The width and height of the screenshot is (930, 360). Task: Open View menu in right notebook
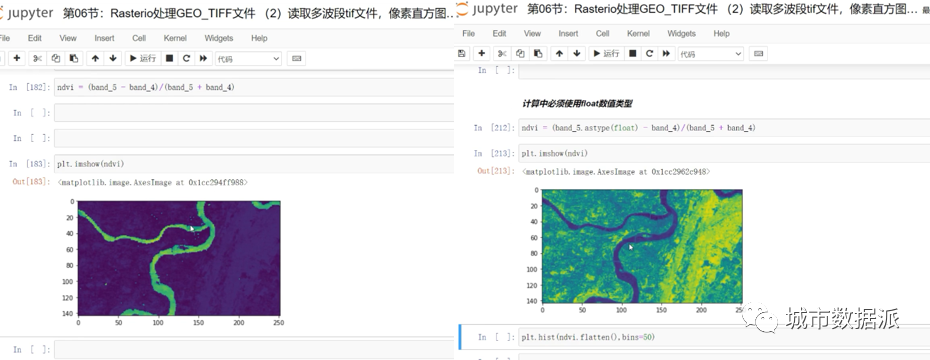[533, 34]
